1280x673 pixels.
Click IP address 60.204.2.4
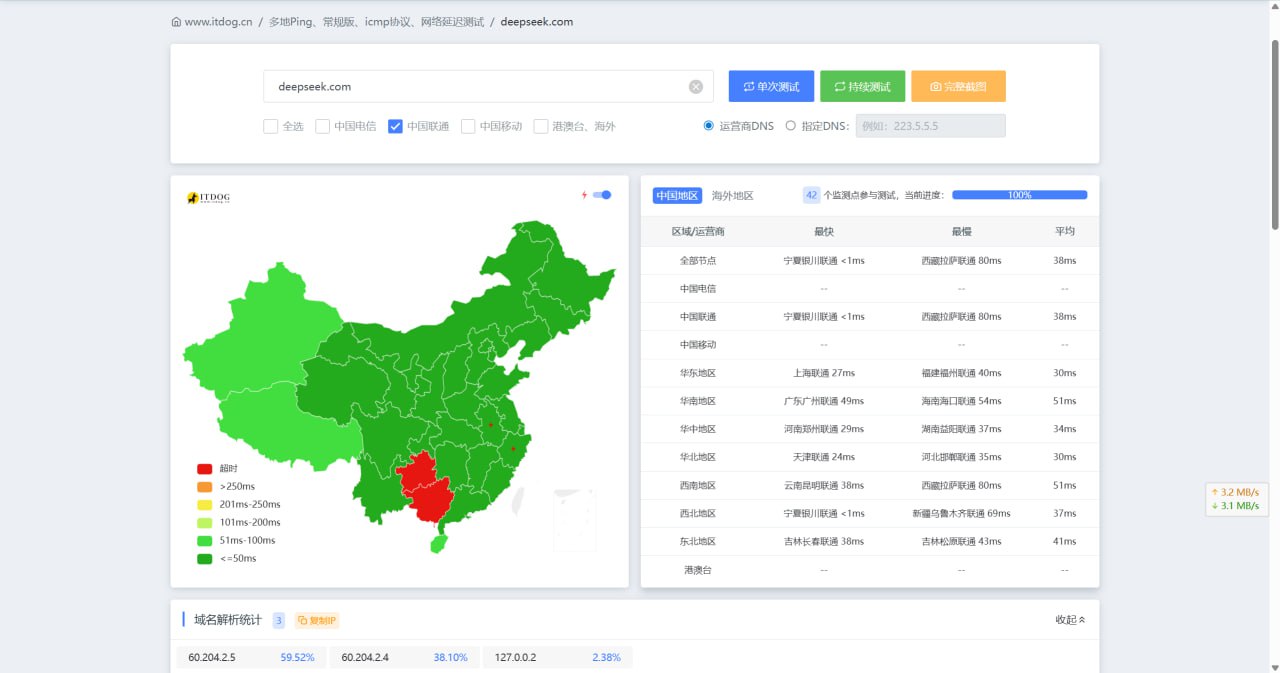point(365,657)
